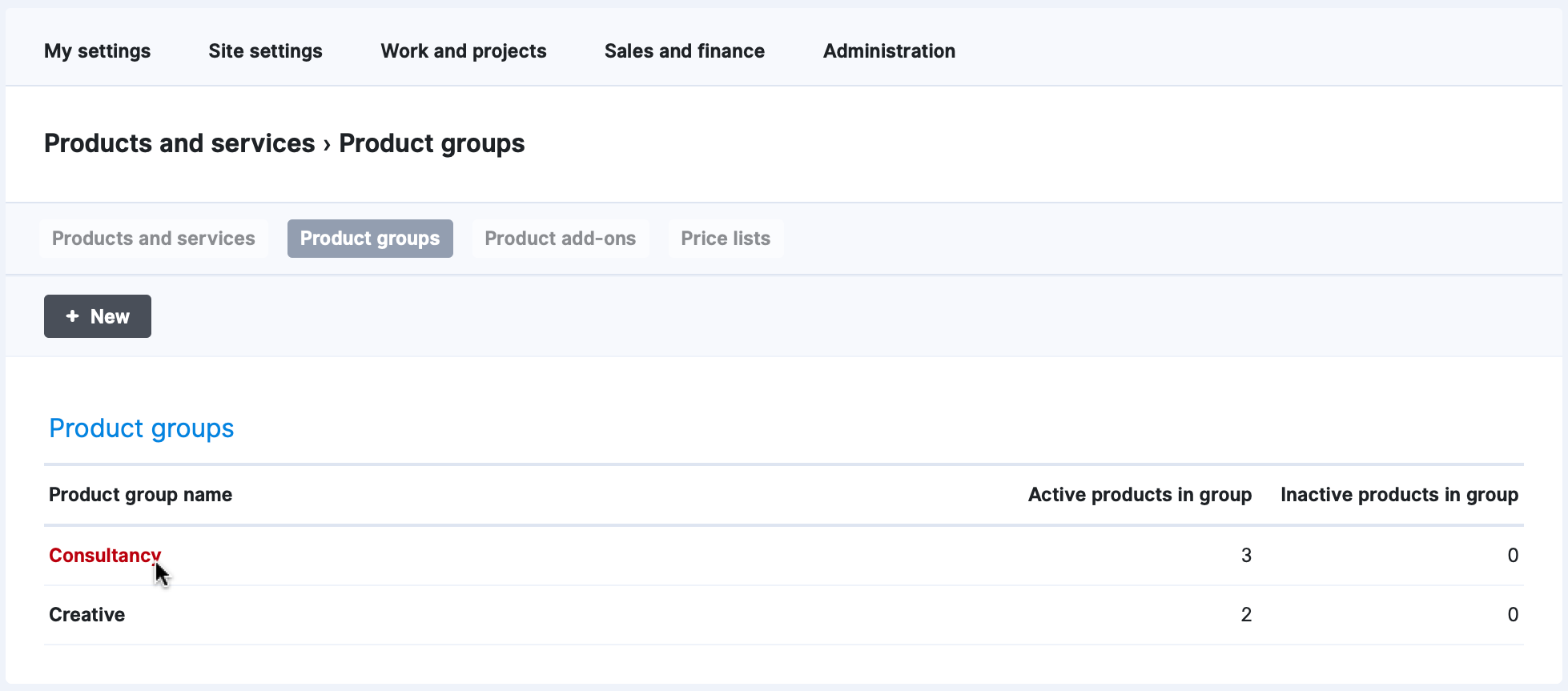The image size is (1568, 691).
Task: Click active count 3 for Consultancy
Action: click(1246, 556)
